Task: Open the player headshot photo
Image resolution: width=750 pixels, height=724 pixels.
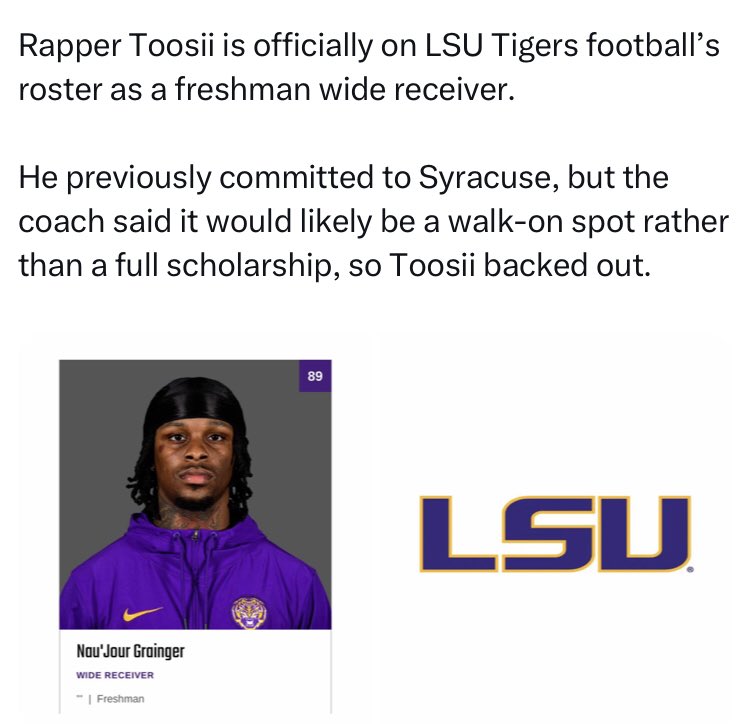Action: pyautogui.click(x=195, y=494)
